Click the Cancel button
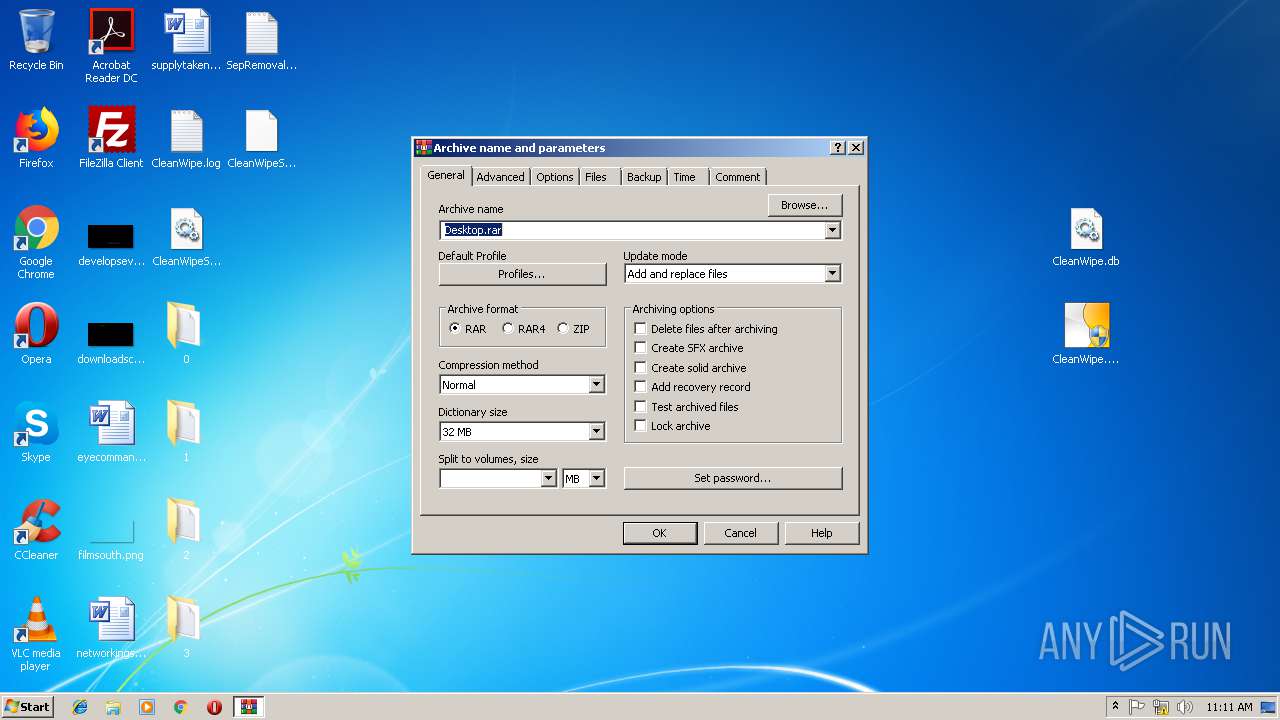This screenshot has height=720, width=1280. click(740, 533)
